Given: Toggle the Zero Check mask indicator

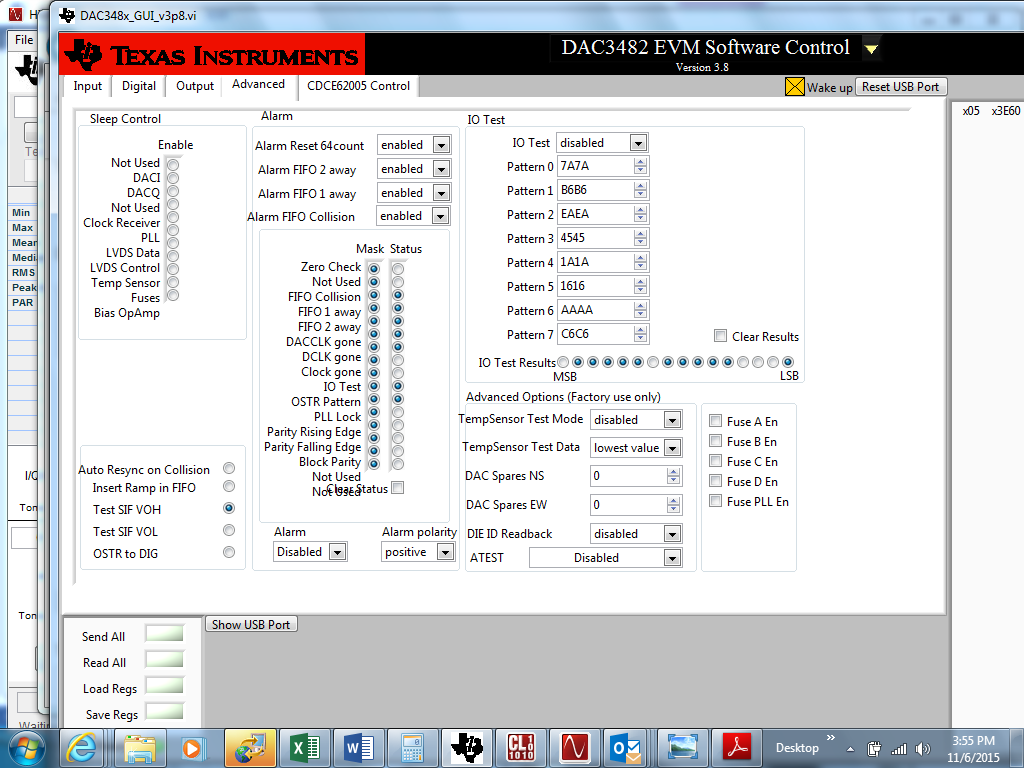Looking at the screenshot, I should [374, 268].
